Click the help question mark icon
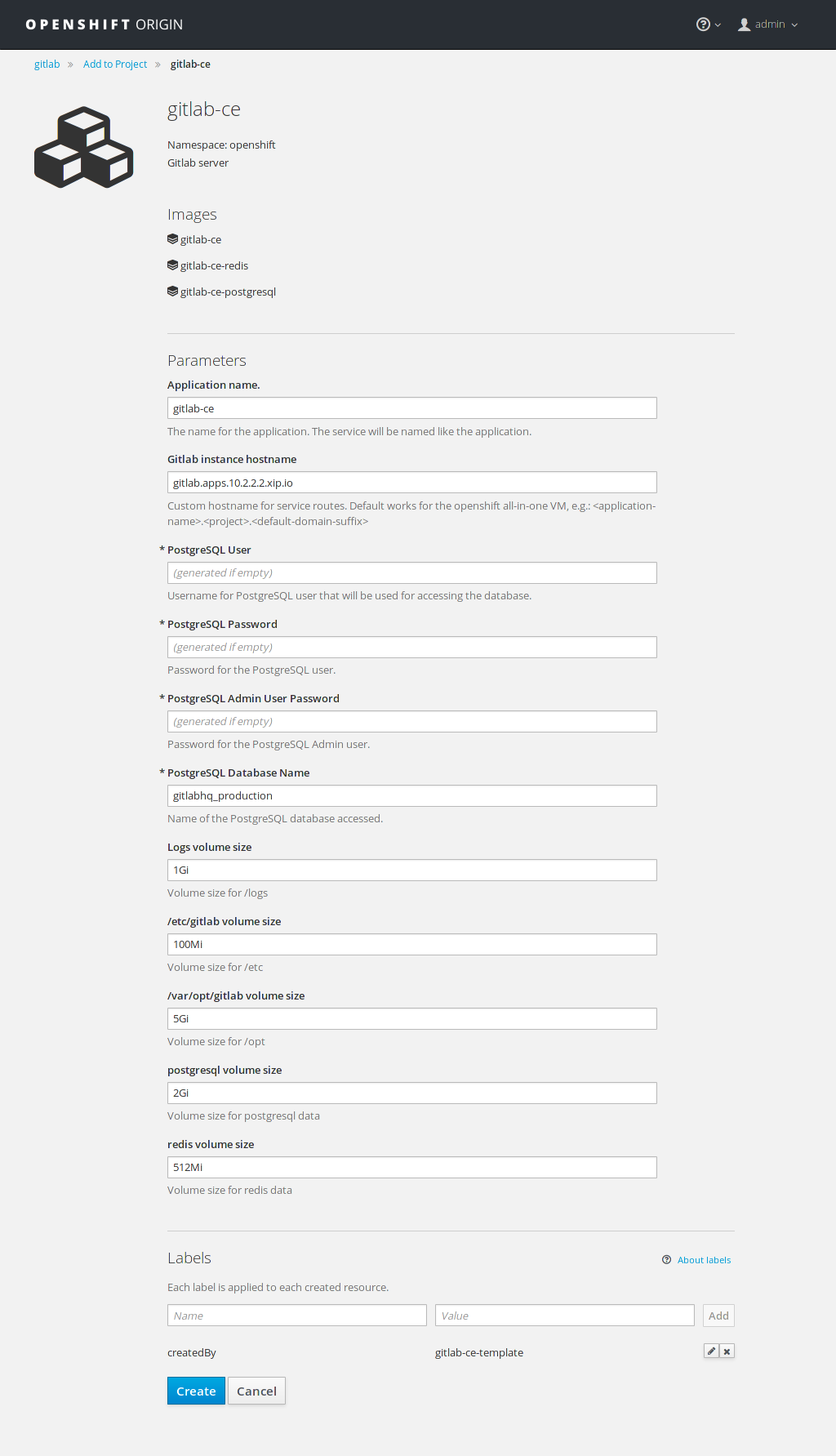 point(701,24)
